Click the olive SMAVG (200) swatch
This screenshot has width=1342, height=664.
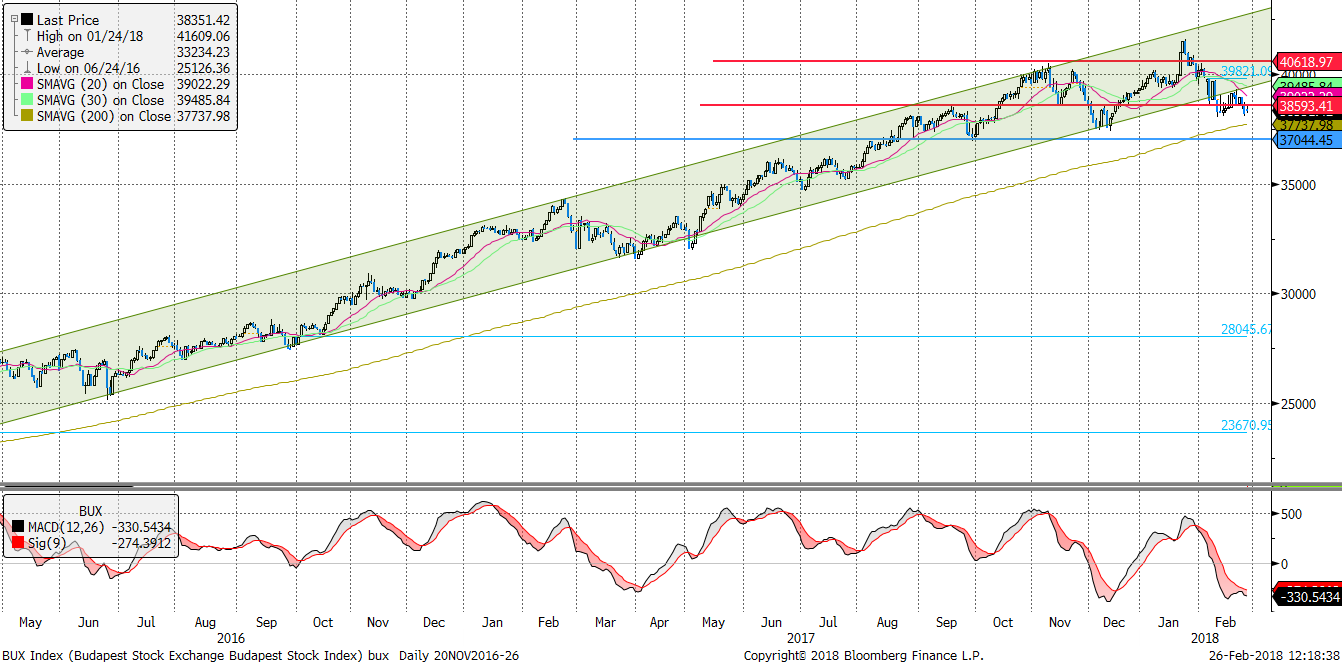tap(26, 116)
